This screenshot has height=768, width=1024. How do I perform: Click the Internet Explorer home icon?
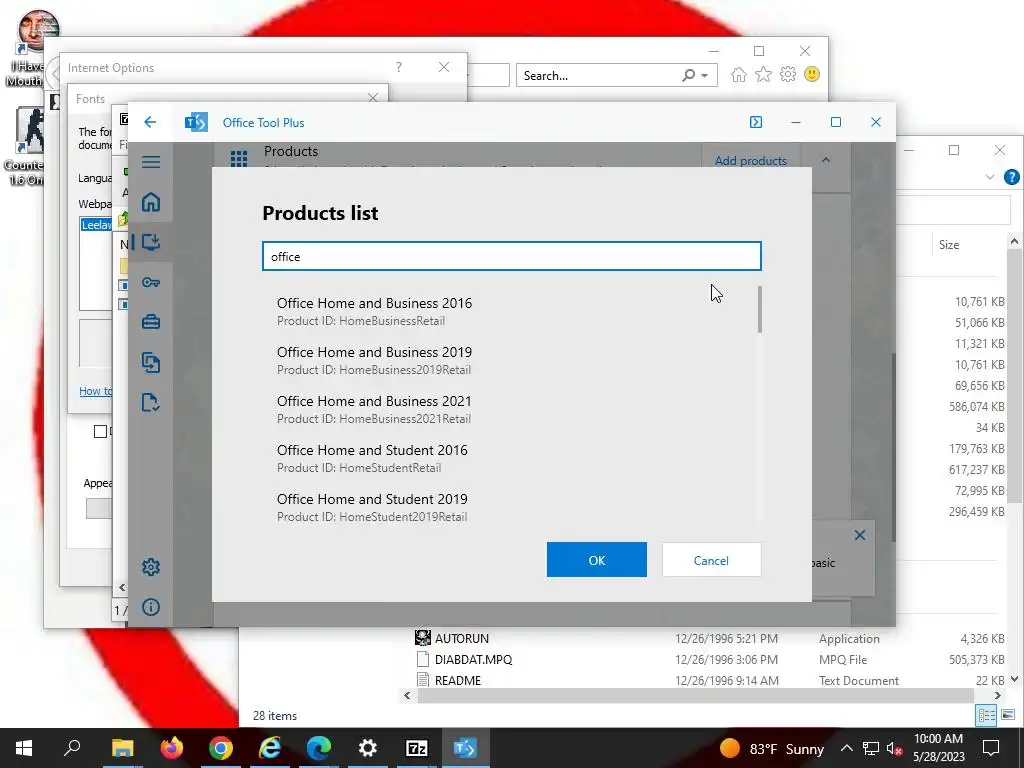pyautogui.click(x=739, y=75)
